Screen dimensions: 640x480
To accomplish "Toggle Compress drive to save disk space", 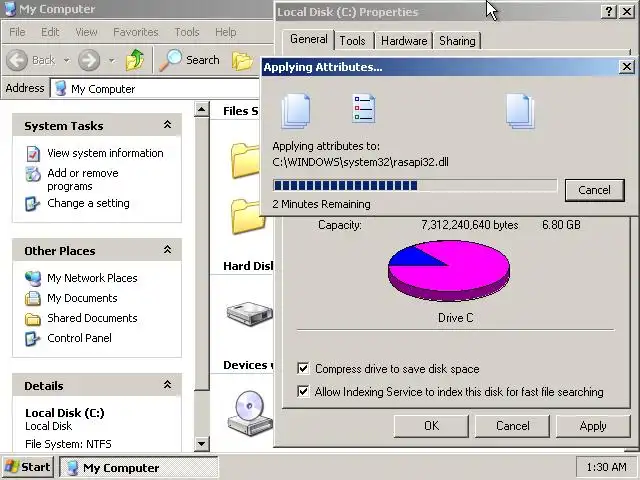I will (303, 369).
